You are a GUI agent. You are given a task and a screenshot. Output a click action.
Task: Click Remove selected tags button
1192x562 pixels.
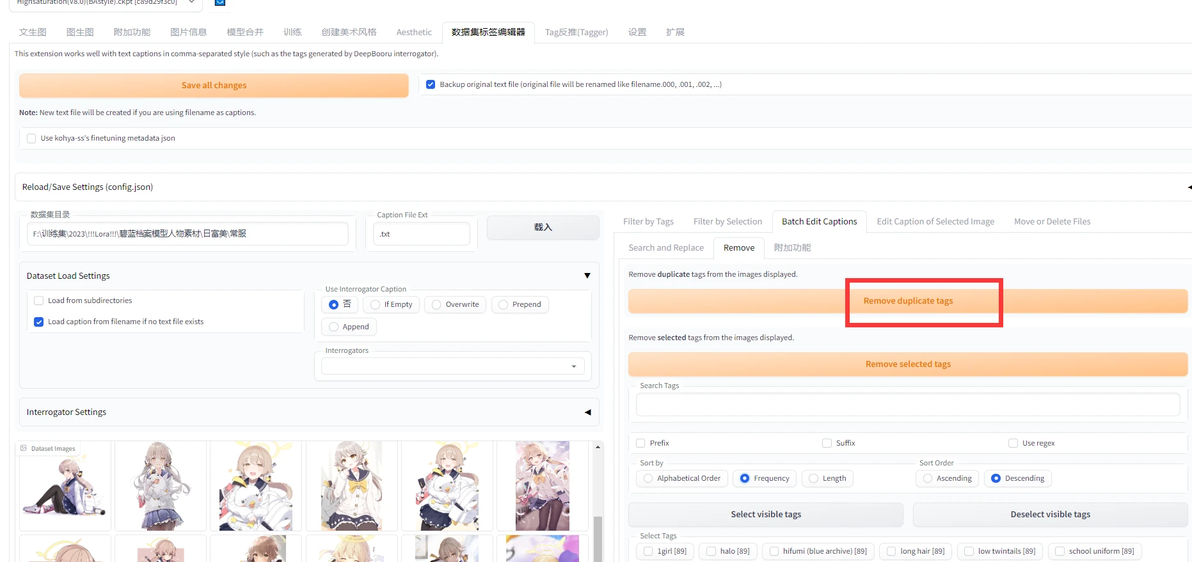pyautogui.click(x=908, y=364)
